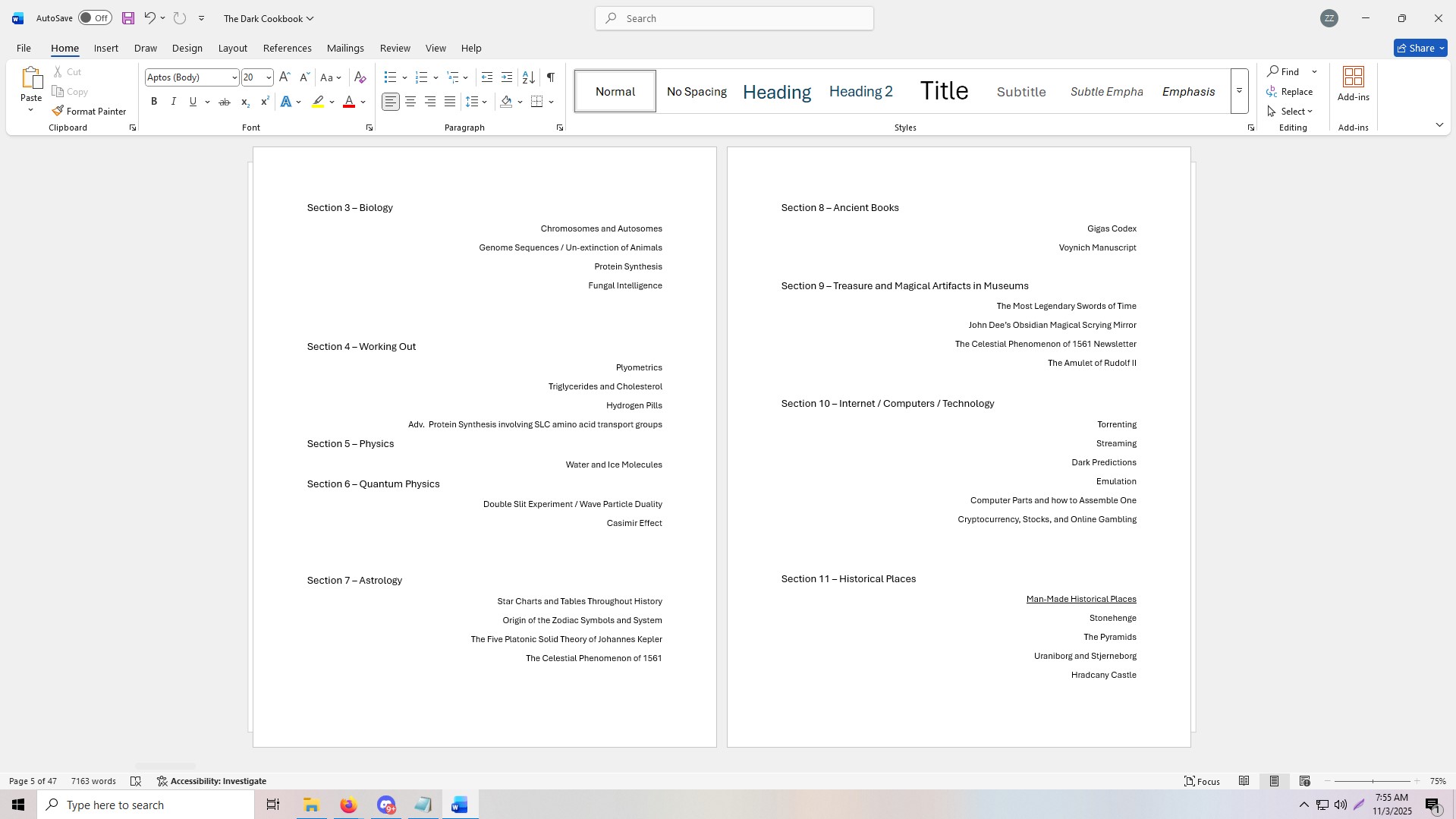This screenshot has width=1456, height=819.
Task: Switch to Web Layout view
Action: coord(1305,781)
